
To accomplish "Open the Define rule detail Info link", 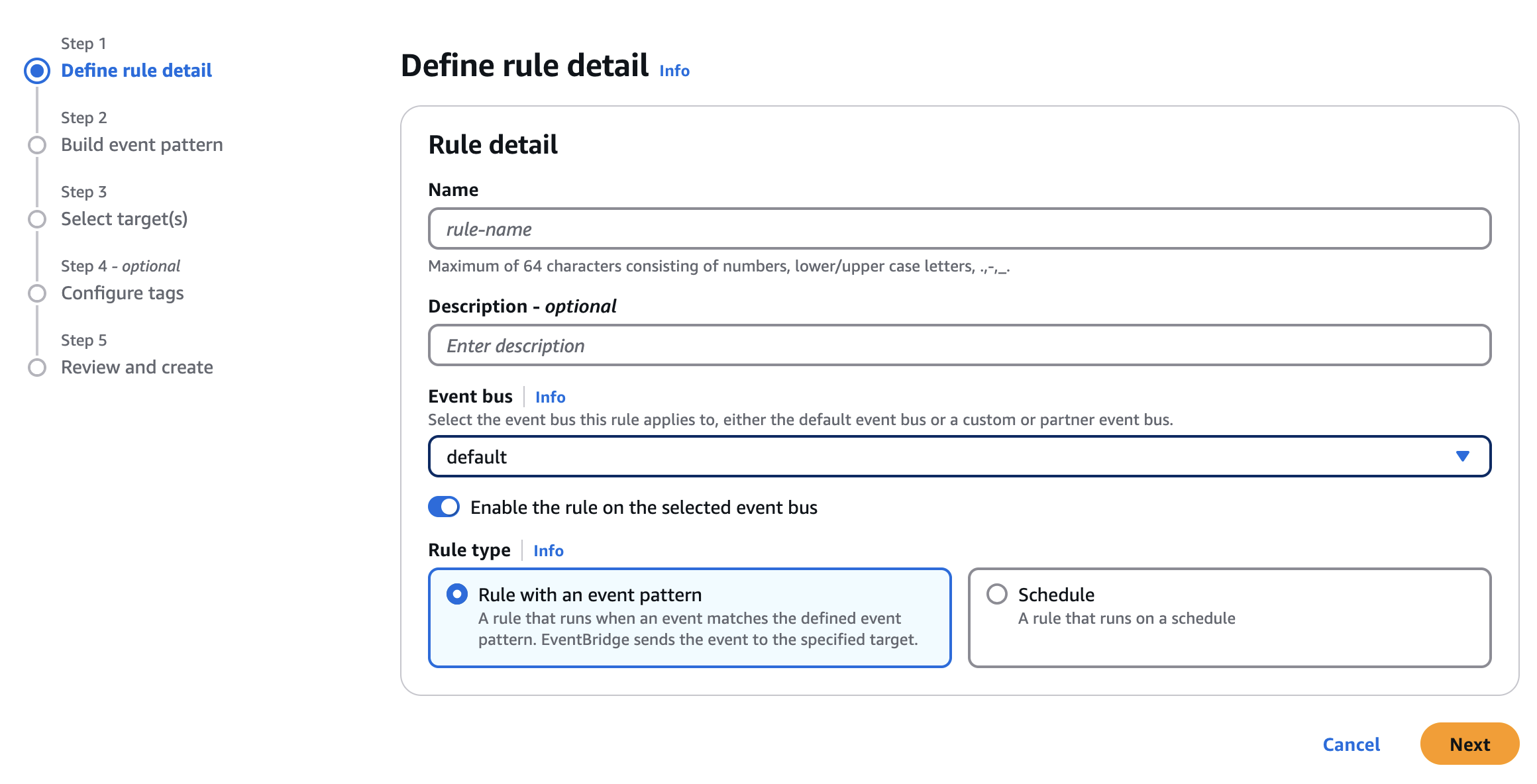I will (673, 70).
